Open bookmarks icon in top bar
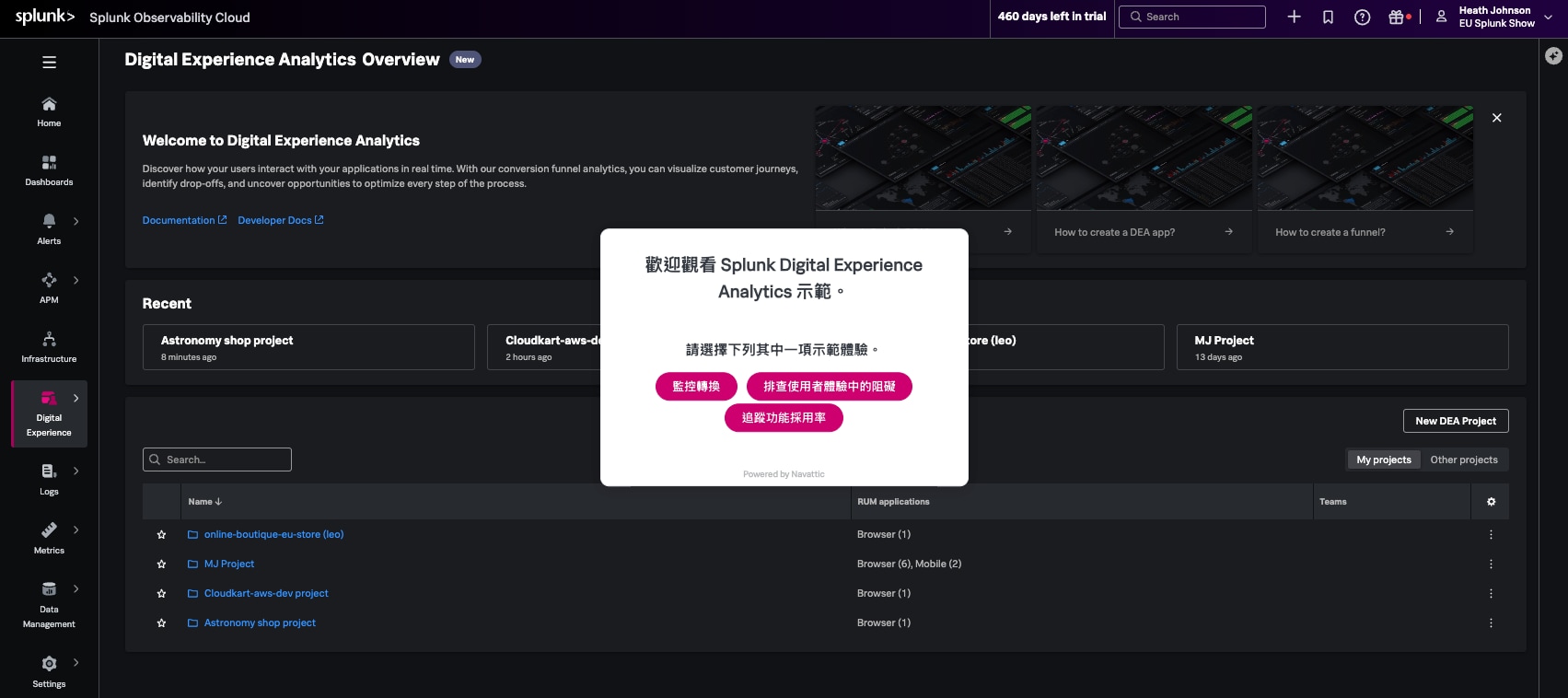The width and height of the screenshot is (1568, 698). point(1328,17)
